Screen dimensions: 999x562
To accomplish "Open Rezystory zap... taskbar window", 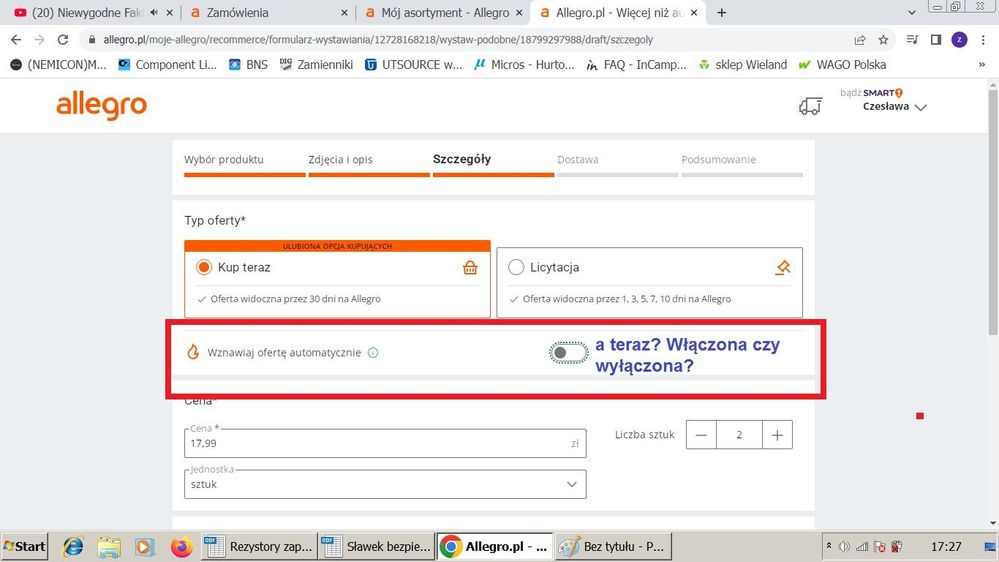I will [x=259, y=547].
